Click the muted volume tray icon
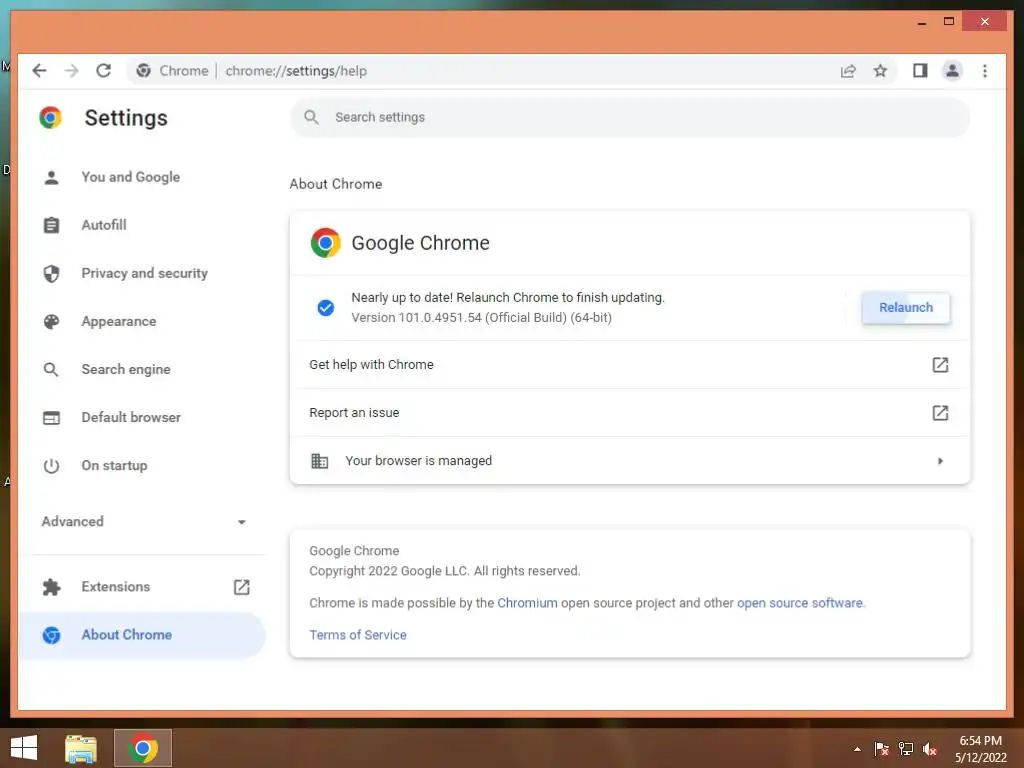The height and width of the screenshot is (768, 1024). pyautogui.click(x=930, y=749)
